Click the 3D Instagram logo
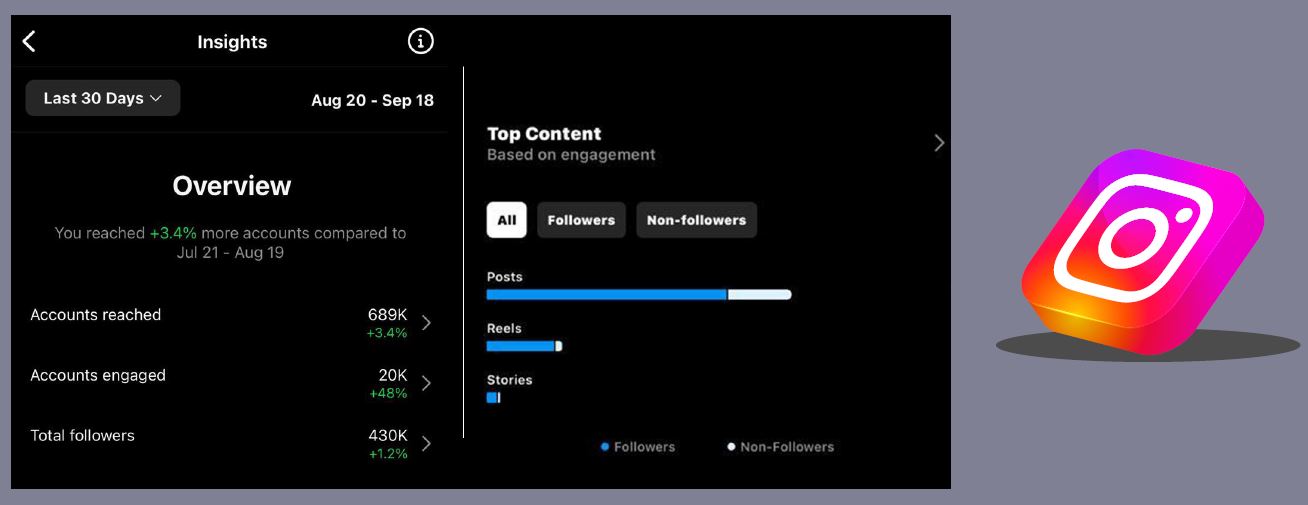Screen dimensions: 1308x505 [1143, 250]
